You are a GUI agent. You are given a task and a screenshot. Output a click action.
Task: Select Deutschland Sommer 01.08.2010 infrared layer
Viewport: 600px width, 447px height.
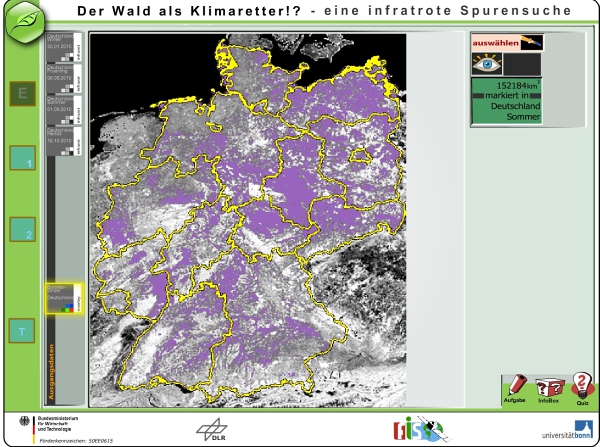64,110
